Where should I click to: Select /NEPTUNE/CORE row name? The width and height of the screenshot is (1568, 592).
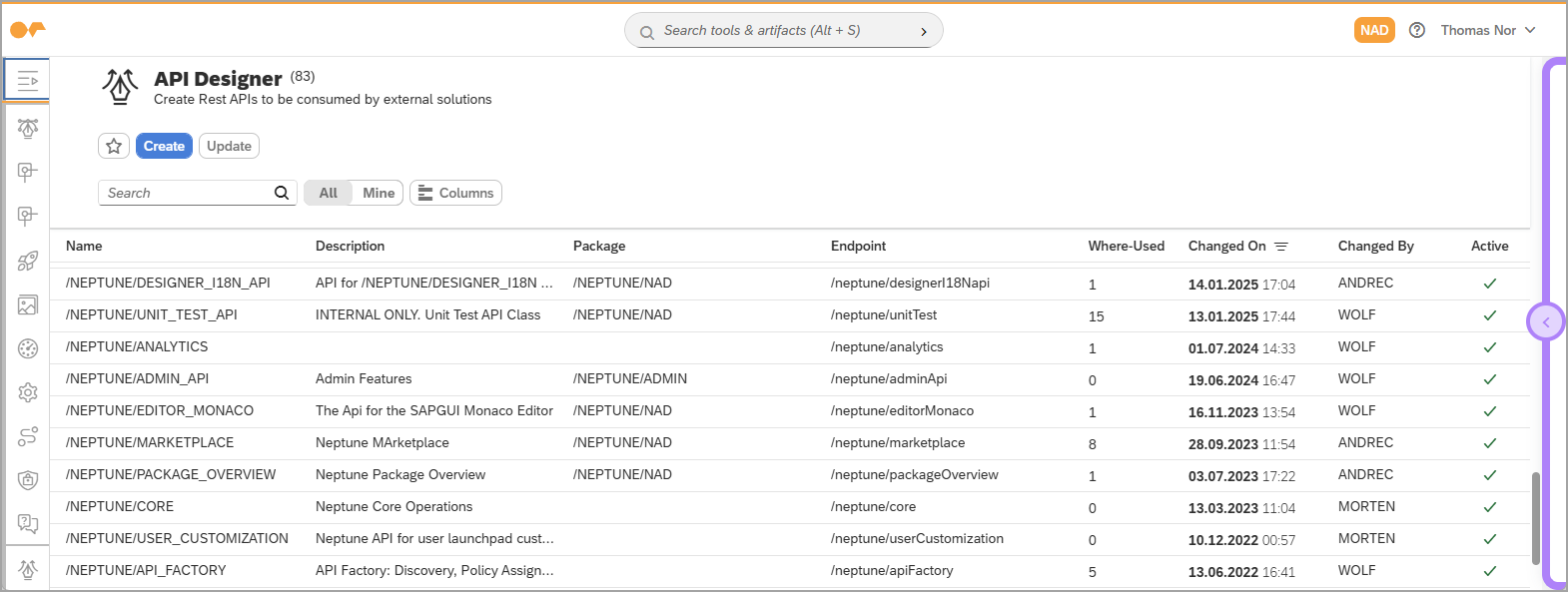(120, 506)
